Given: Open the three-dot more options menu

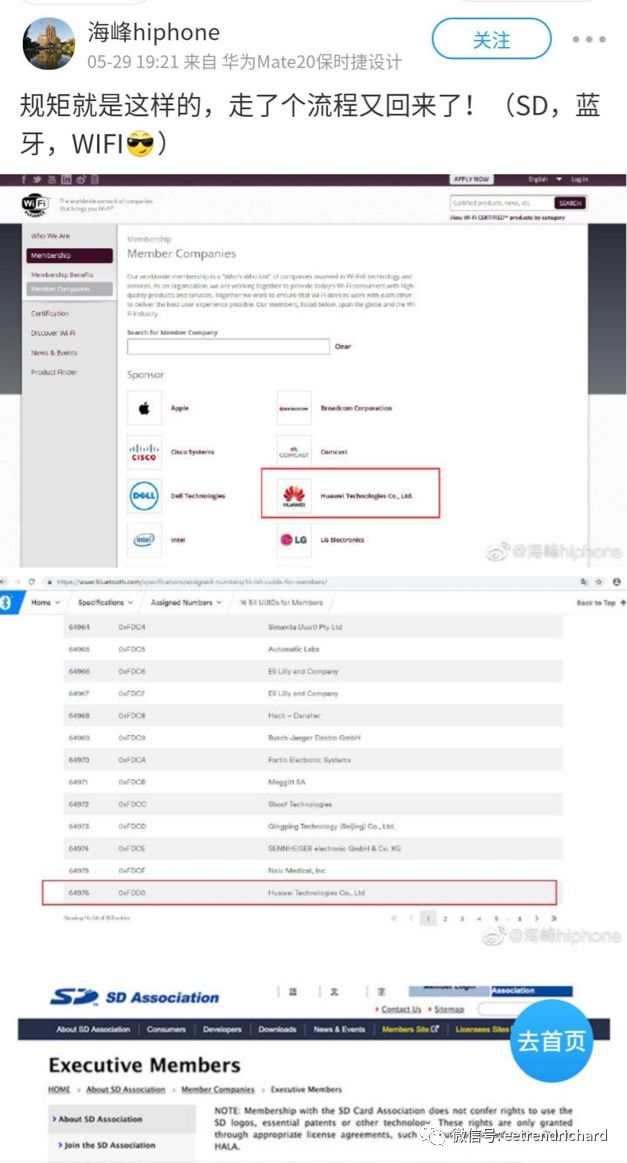Looking at the screenshot, I should click(588, 39).
